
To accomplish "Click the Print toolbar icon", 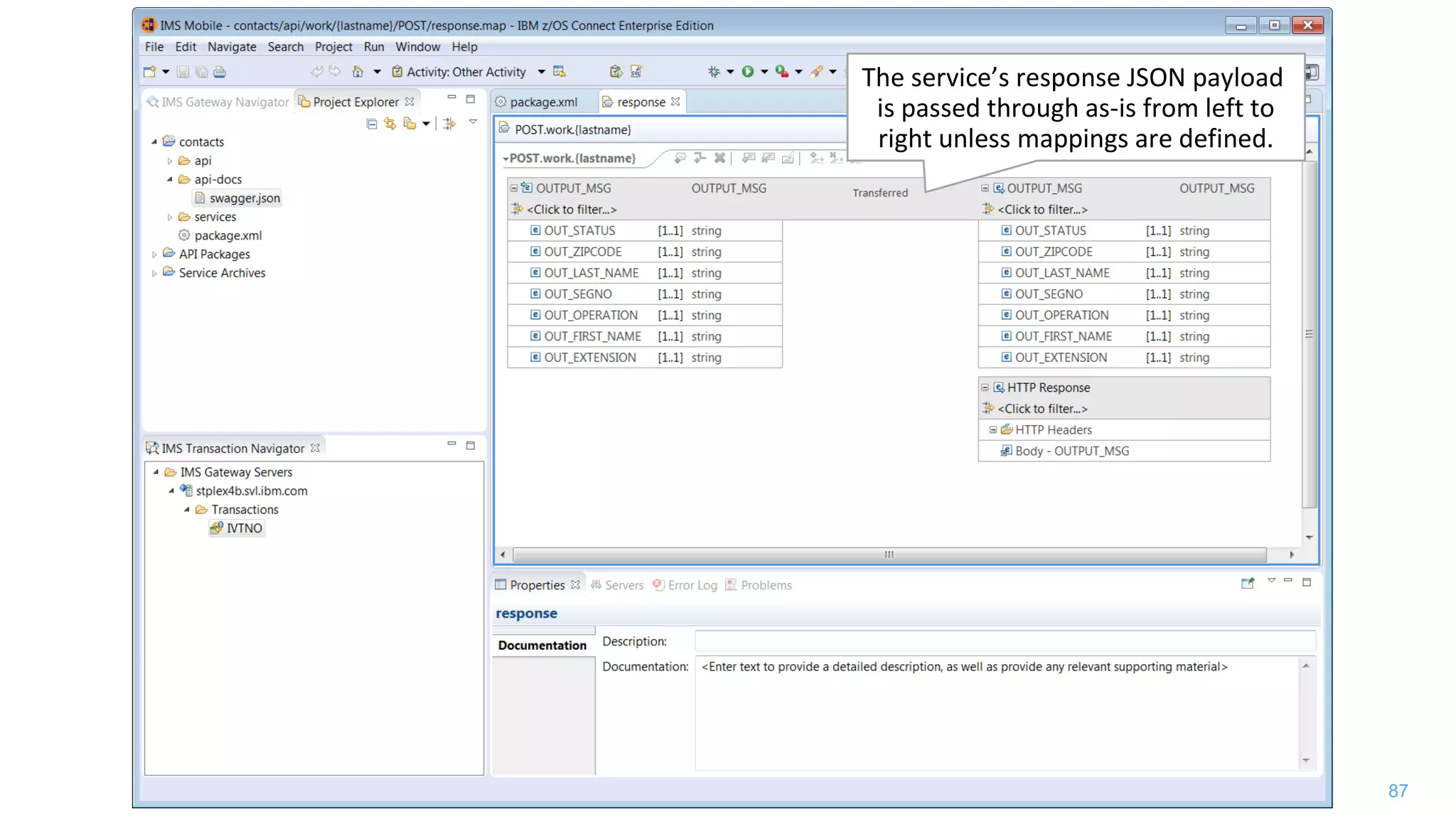I will point(220,72).
